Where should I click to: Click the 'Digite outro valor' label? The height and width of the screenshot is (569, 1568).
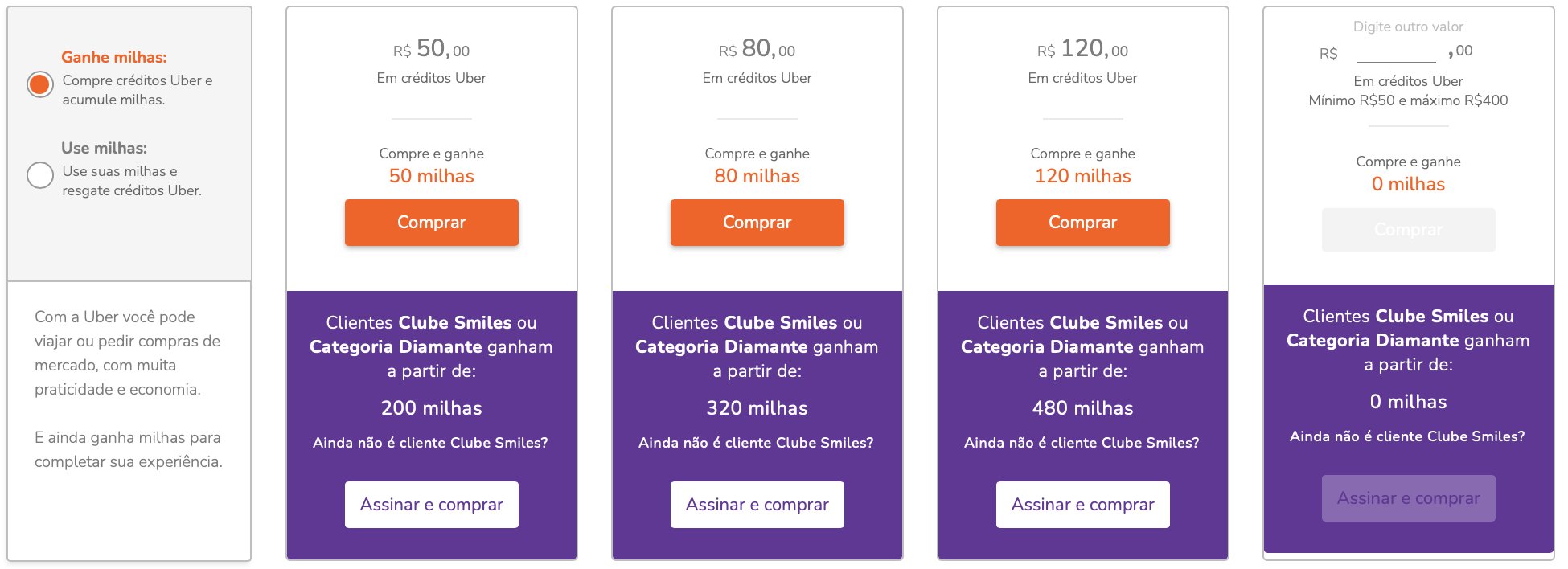pos(1409,27)
